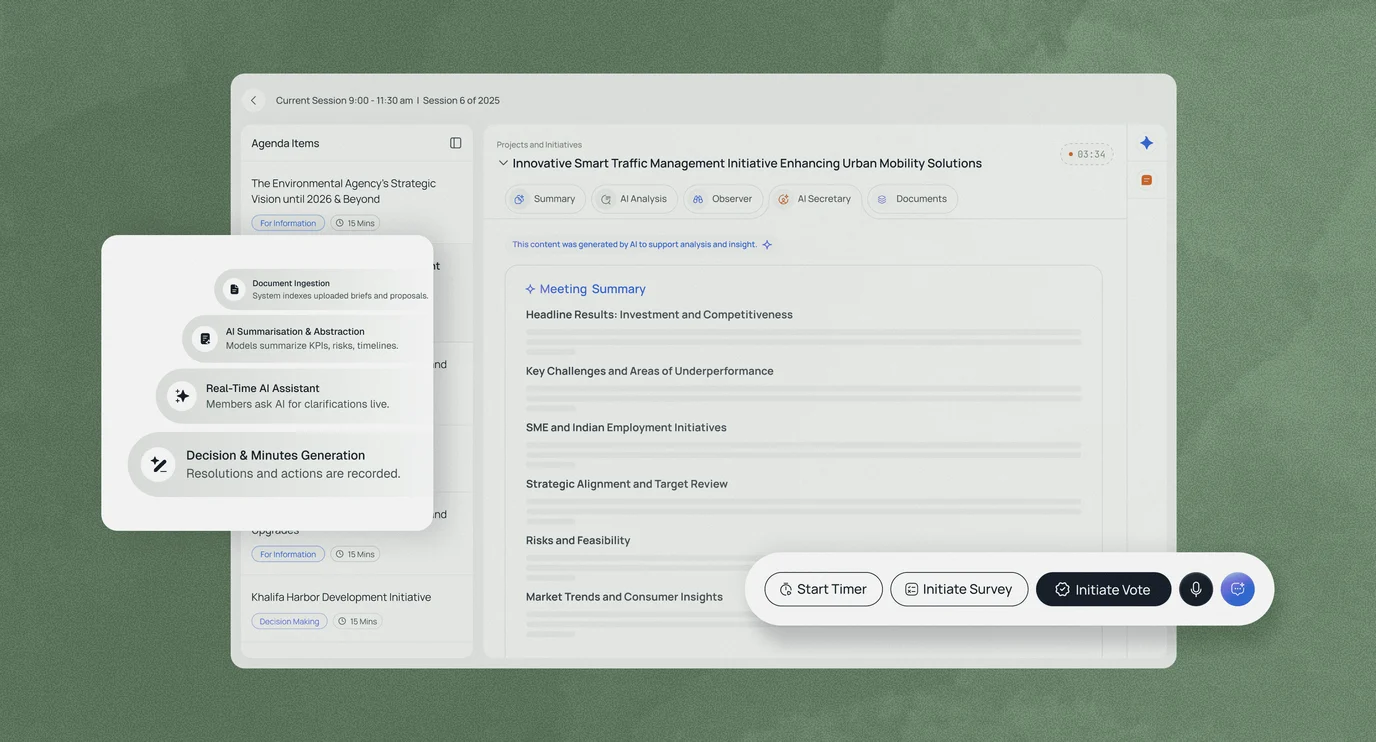Click the 03:34 recording timer
This screenshot has height=742, width=1376.
(x=1087, y=154)
